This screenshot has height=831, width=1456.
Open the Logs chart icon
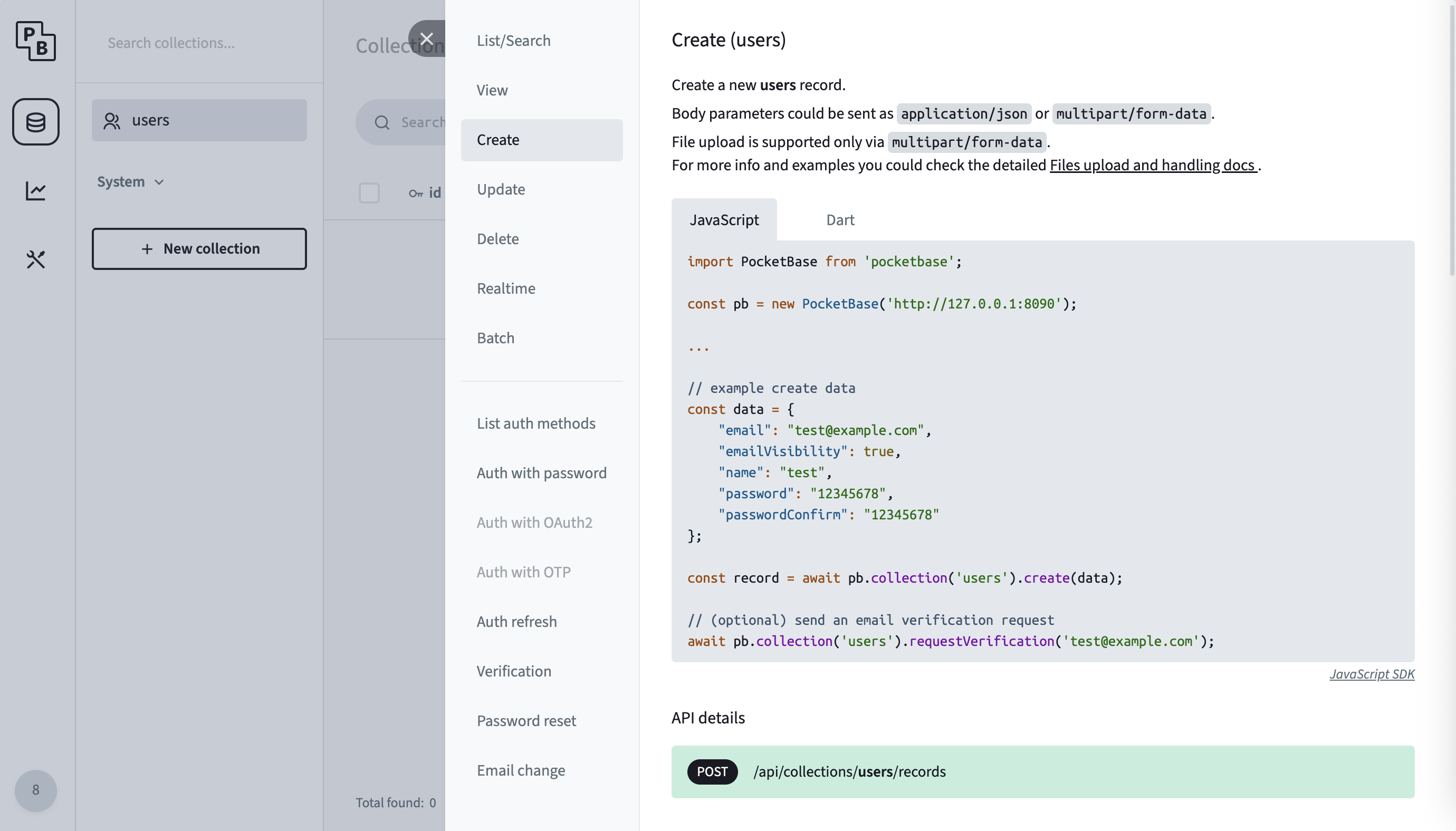(35, 191)
